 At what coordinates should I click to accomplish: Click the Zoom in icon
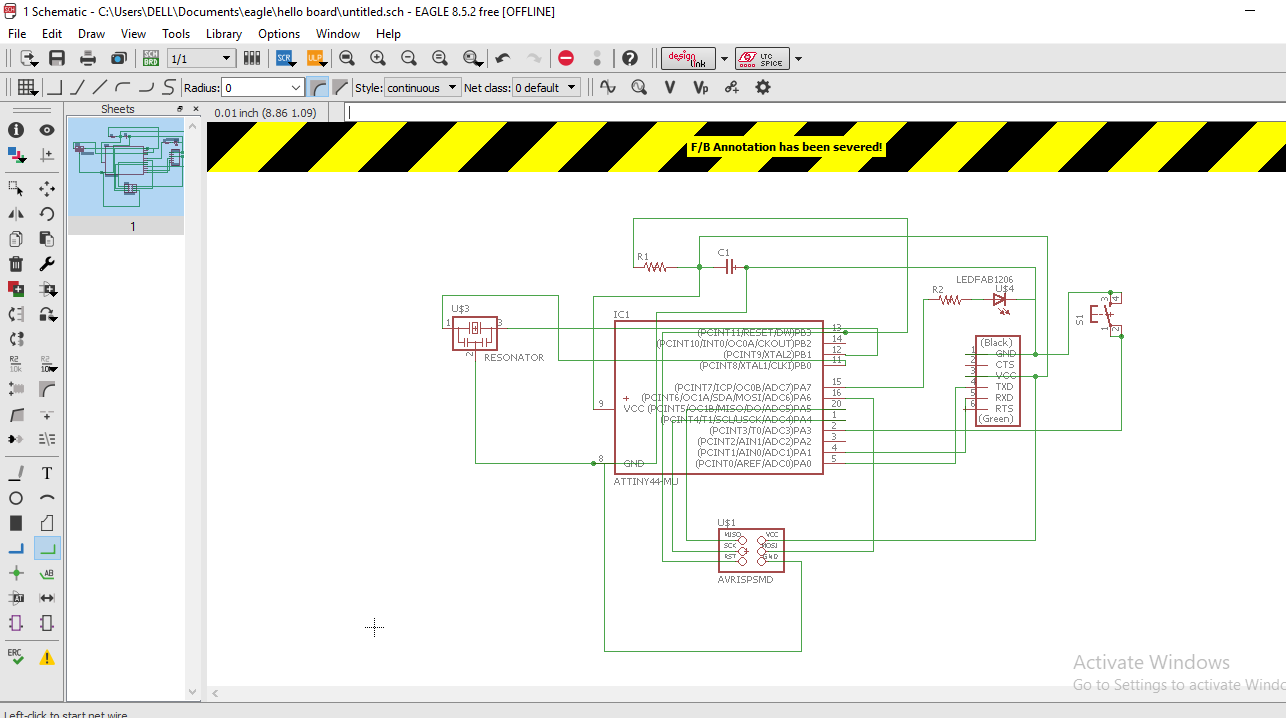click(378, 59)
